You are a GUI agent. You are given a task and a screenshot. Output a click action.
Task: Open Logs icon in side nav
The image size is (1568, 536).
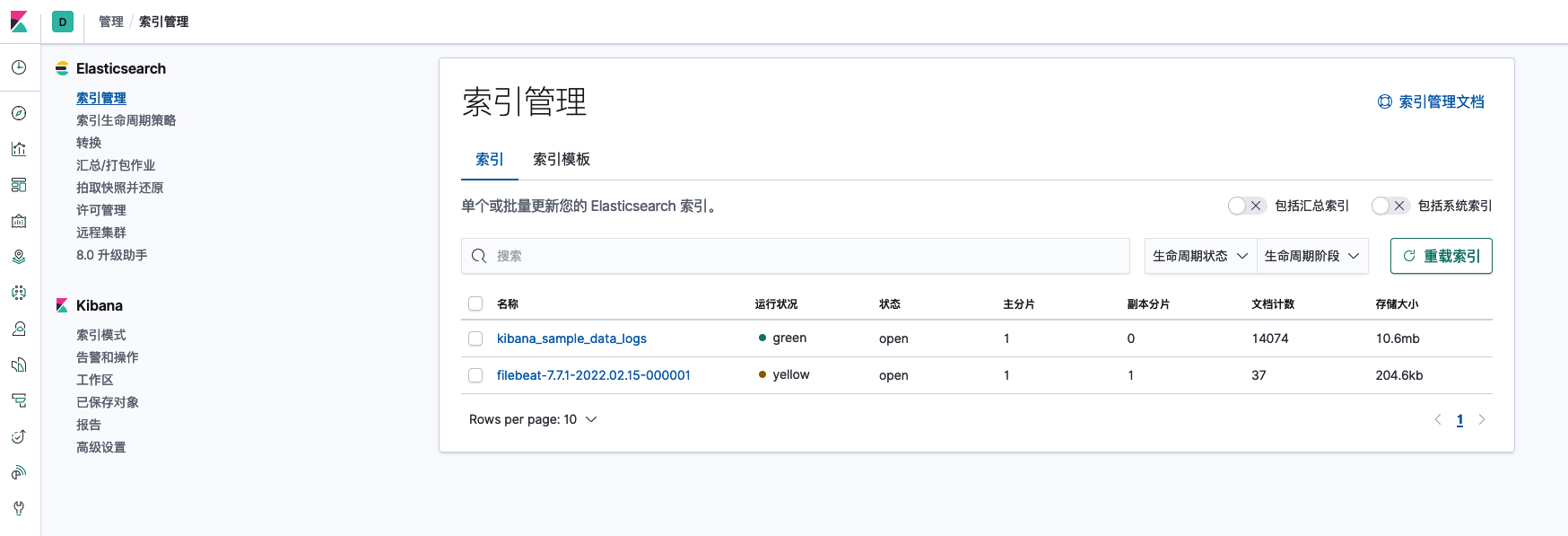[x=19, y=365]
